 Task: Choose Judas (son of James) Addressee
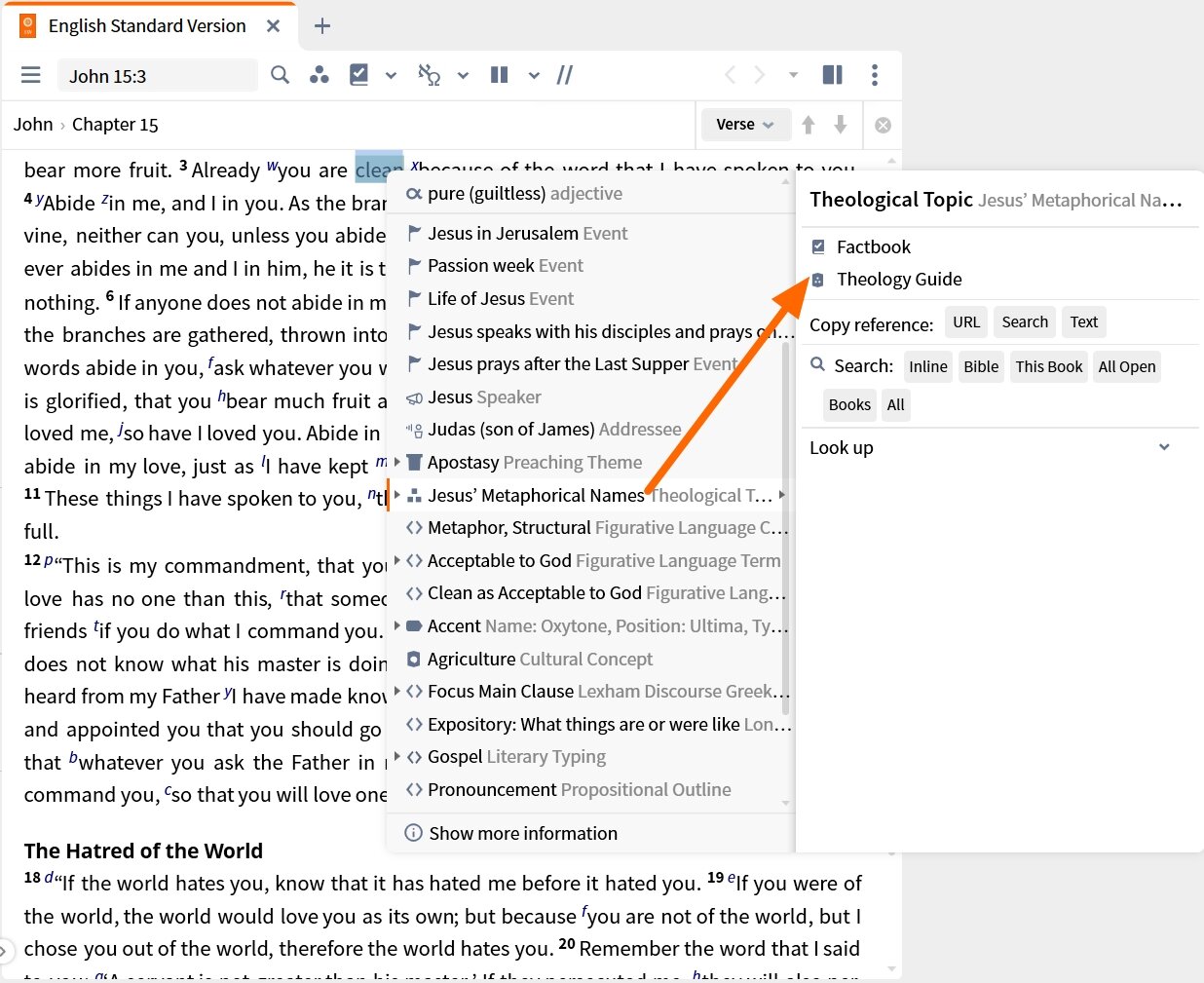(x=590, y=430)
